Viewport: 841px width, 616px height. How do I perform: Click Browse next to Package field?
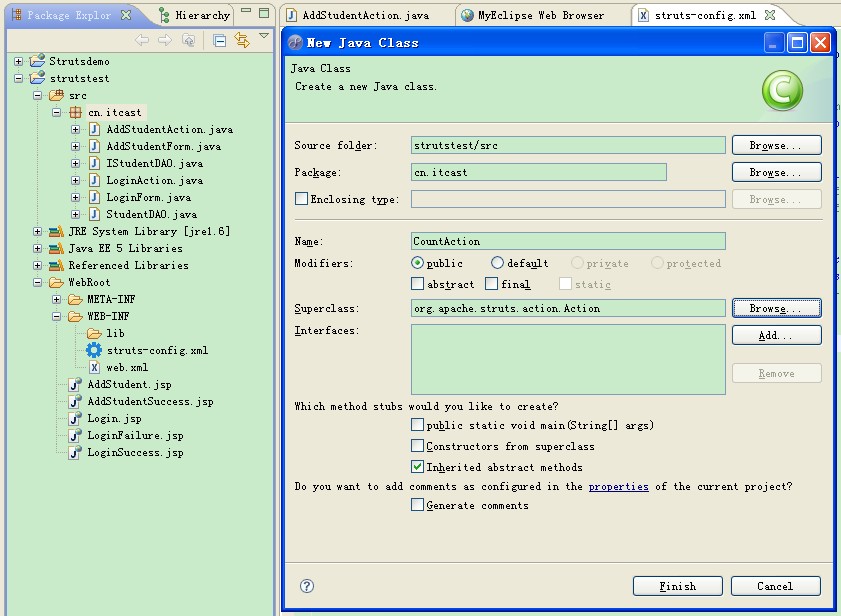777,172
